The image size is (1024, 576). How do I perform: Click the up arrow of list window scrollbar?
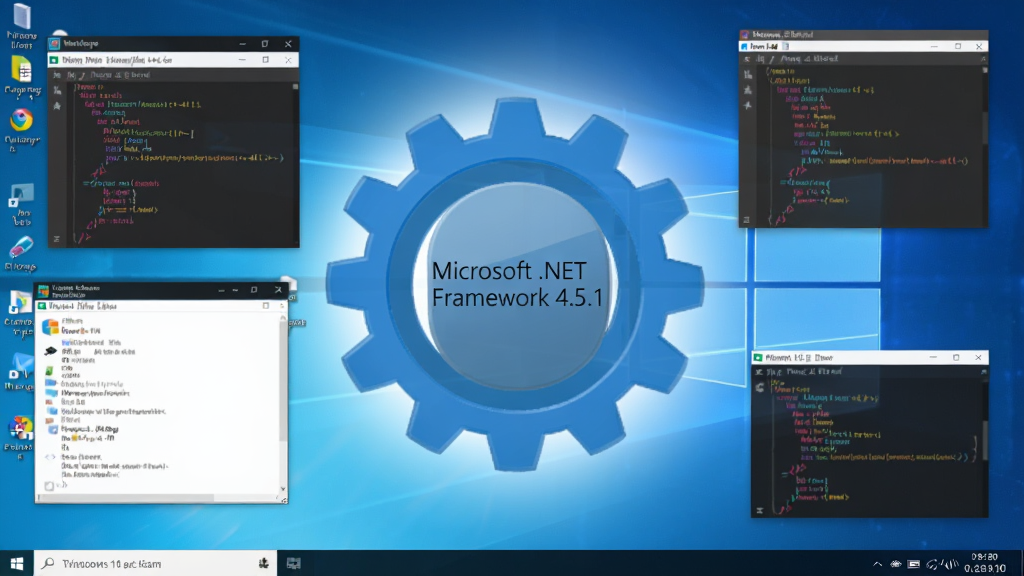click(283, 317)
